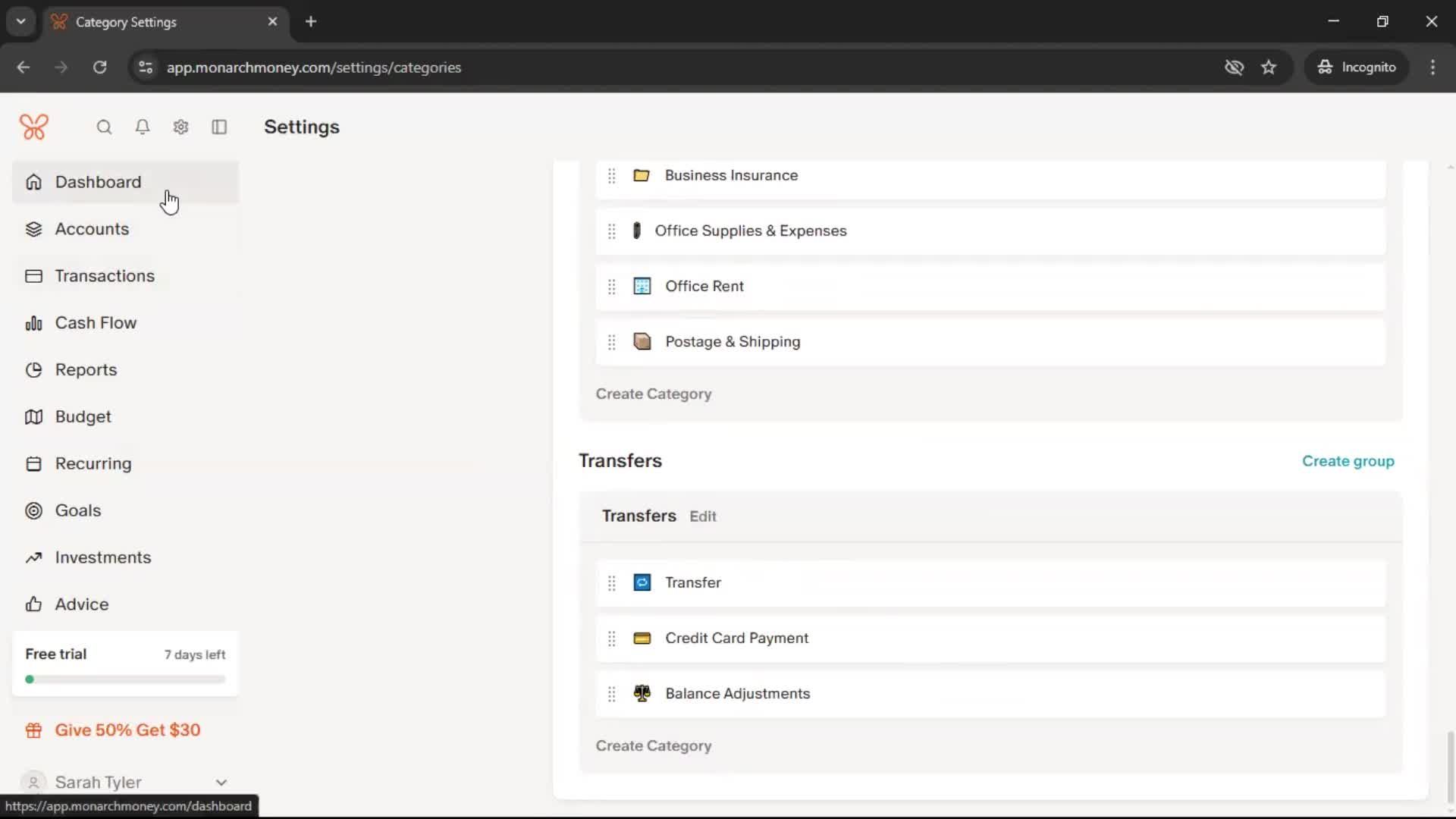Click Create Category under the Transfers group
Viewport: 1456px width, 819px height.
point(653,746)
